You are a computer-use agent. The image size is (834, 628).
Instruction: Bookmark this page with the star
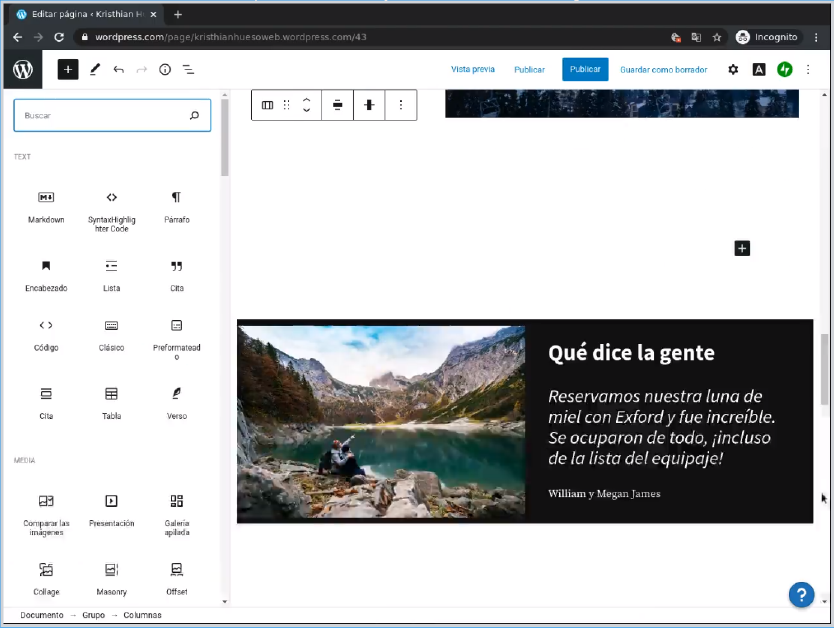(x=717, y=37)
